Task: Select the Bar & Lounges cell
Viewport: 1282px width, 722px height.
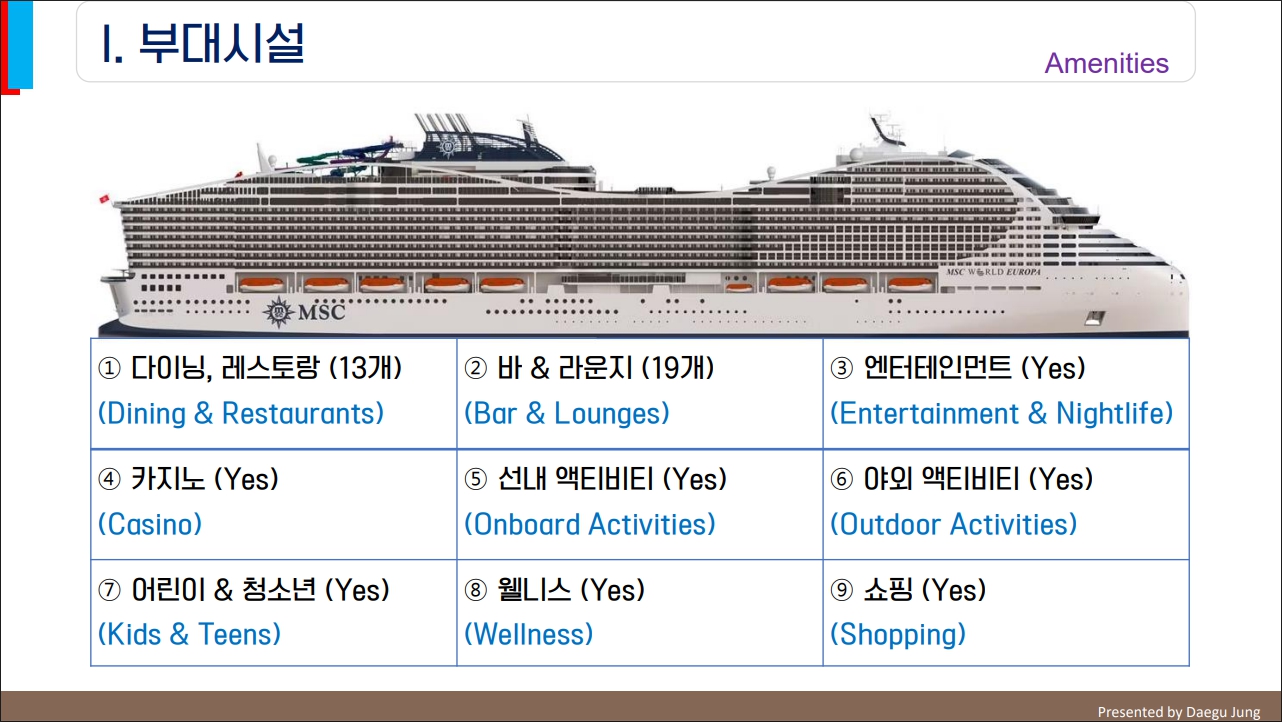Action: (x=639, y=393)
